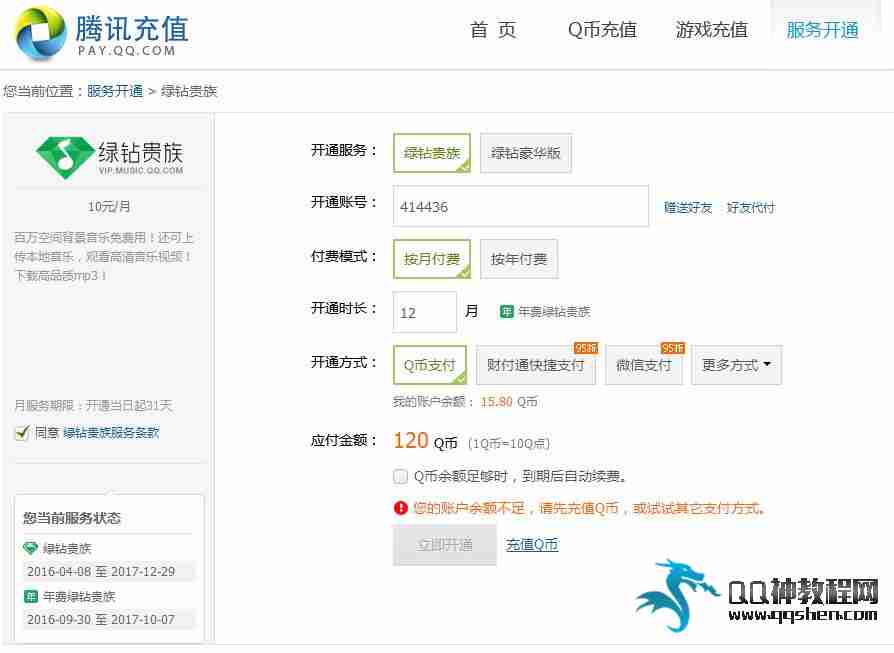Viewport: 894px width, 653px height.
Task: Click the 充值Q币 link
Action: [x=531, y=545]
